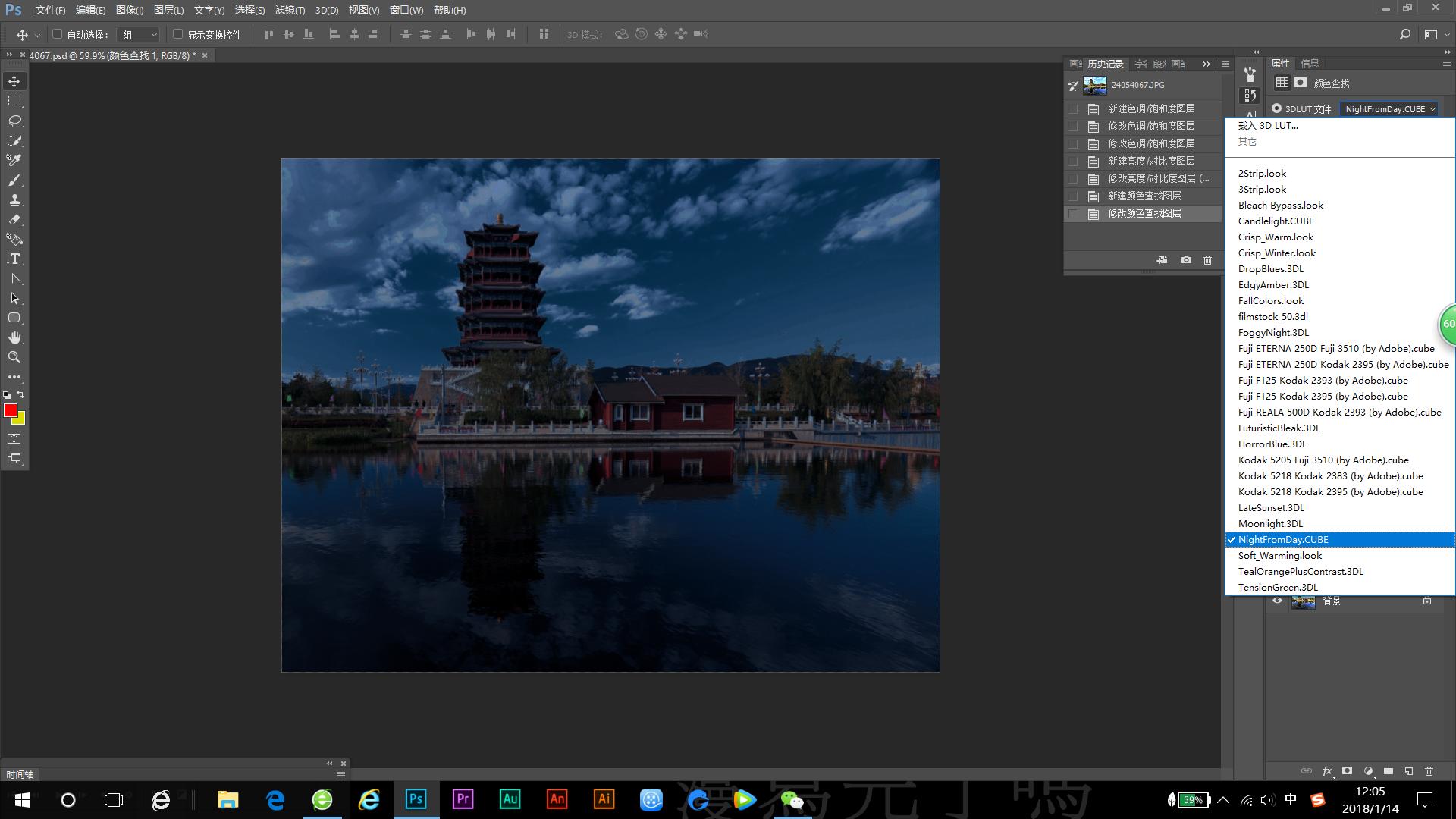Enable the 显示变换控件 checkbox
1456x819 pixels.
point(177,34)
